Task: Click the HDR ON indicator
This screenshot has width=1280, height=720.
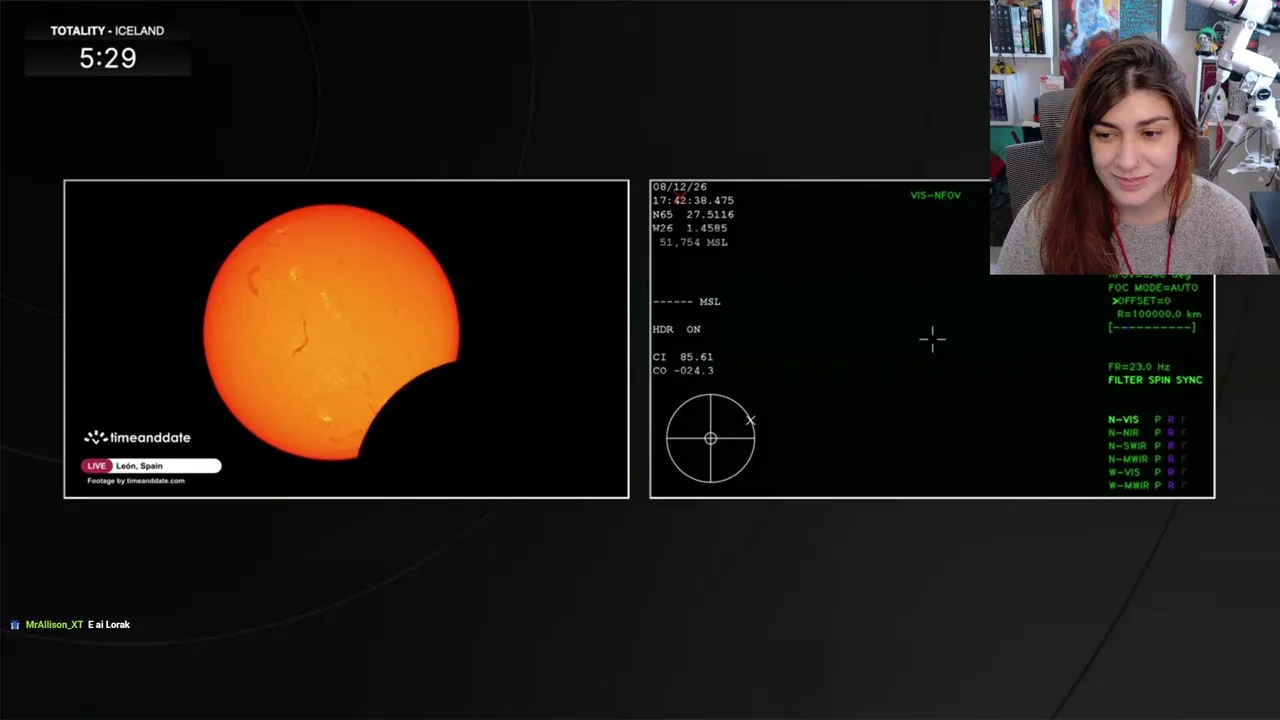Action: tap(676, 330)
